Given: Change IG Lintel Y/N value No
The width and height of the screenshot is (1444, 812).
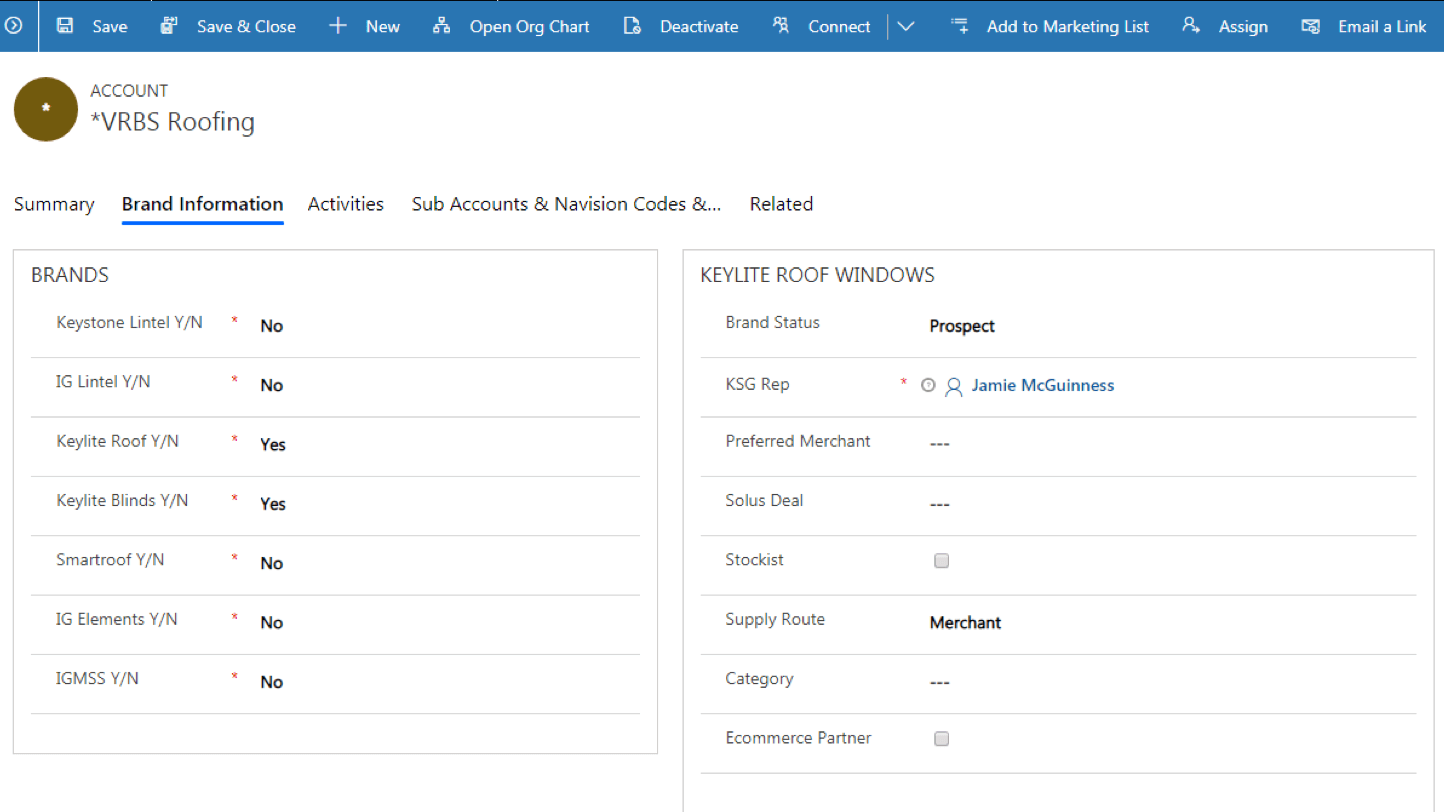Looking at the screenshot, I should click(x=272, y=385).
